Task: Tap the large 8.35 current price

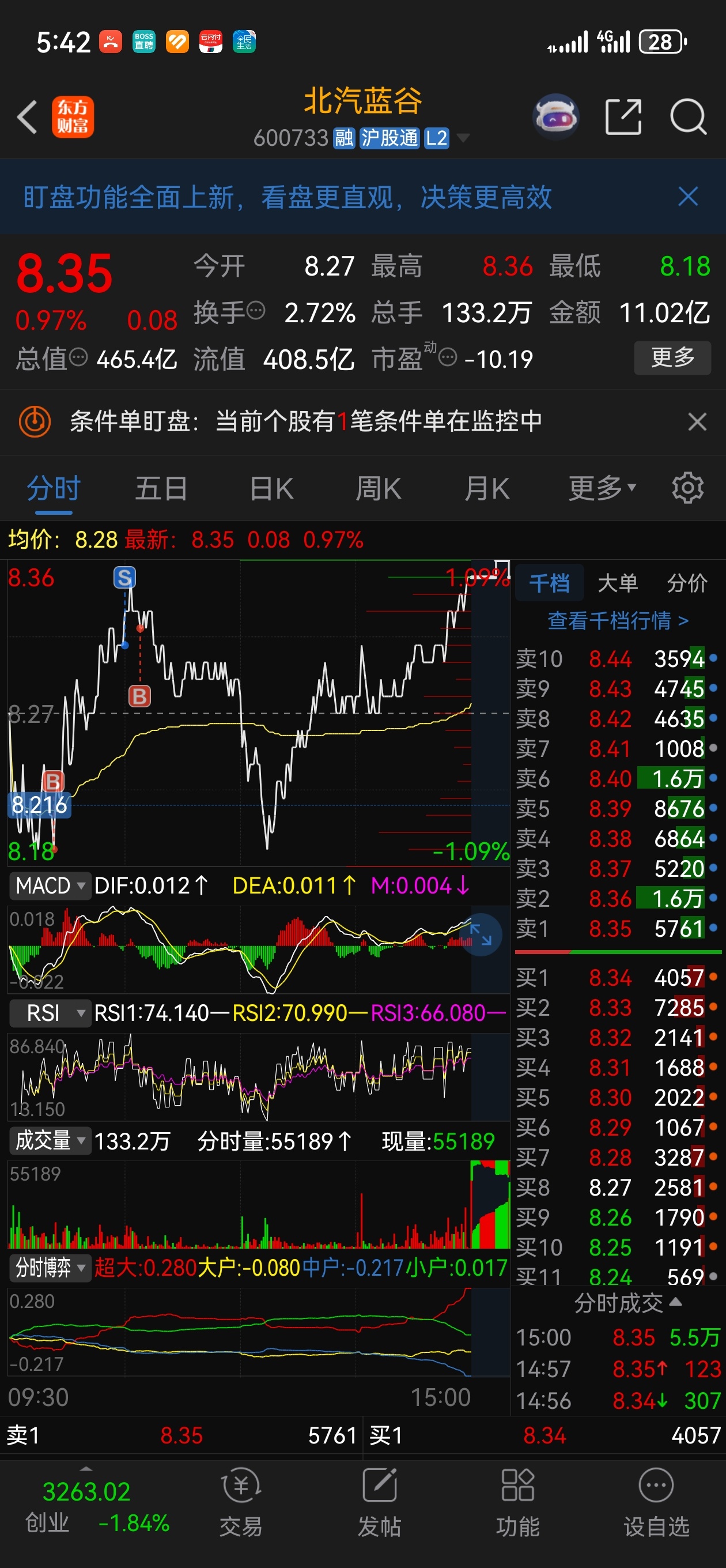Action: tap(65, 273)
